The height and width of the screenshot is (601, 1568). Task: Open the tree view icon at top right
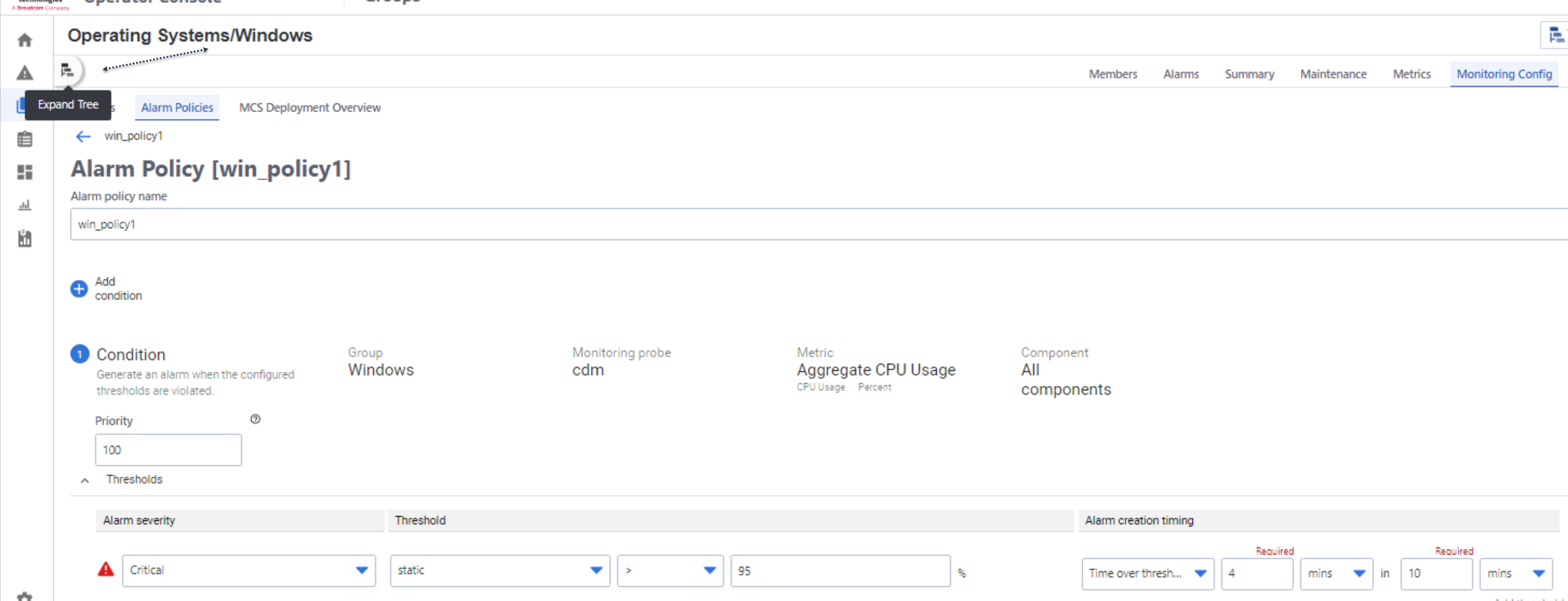click(1555, 35)
